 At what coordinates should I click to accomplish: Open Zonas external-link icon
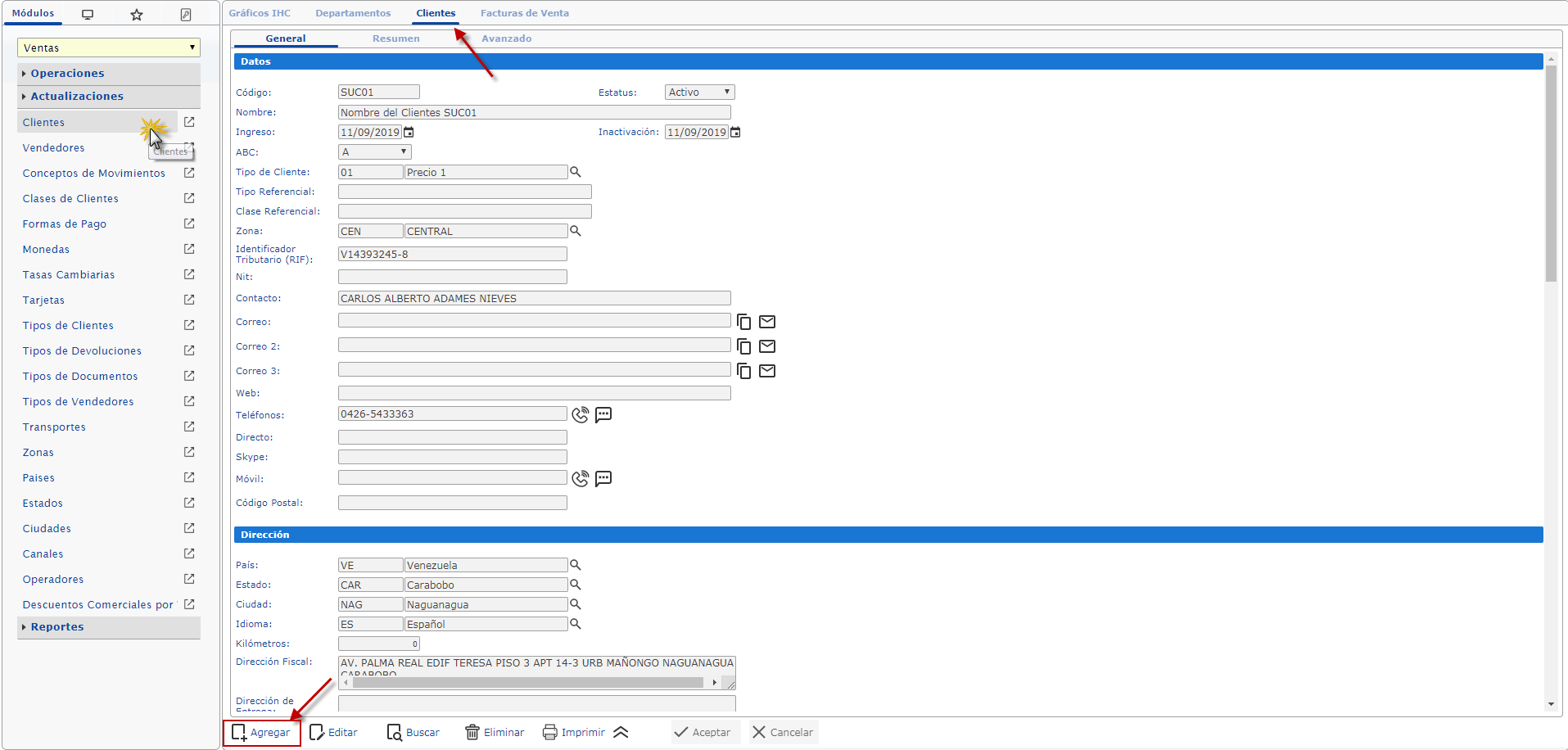189,452
